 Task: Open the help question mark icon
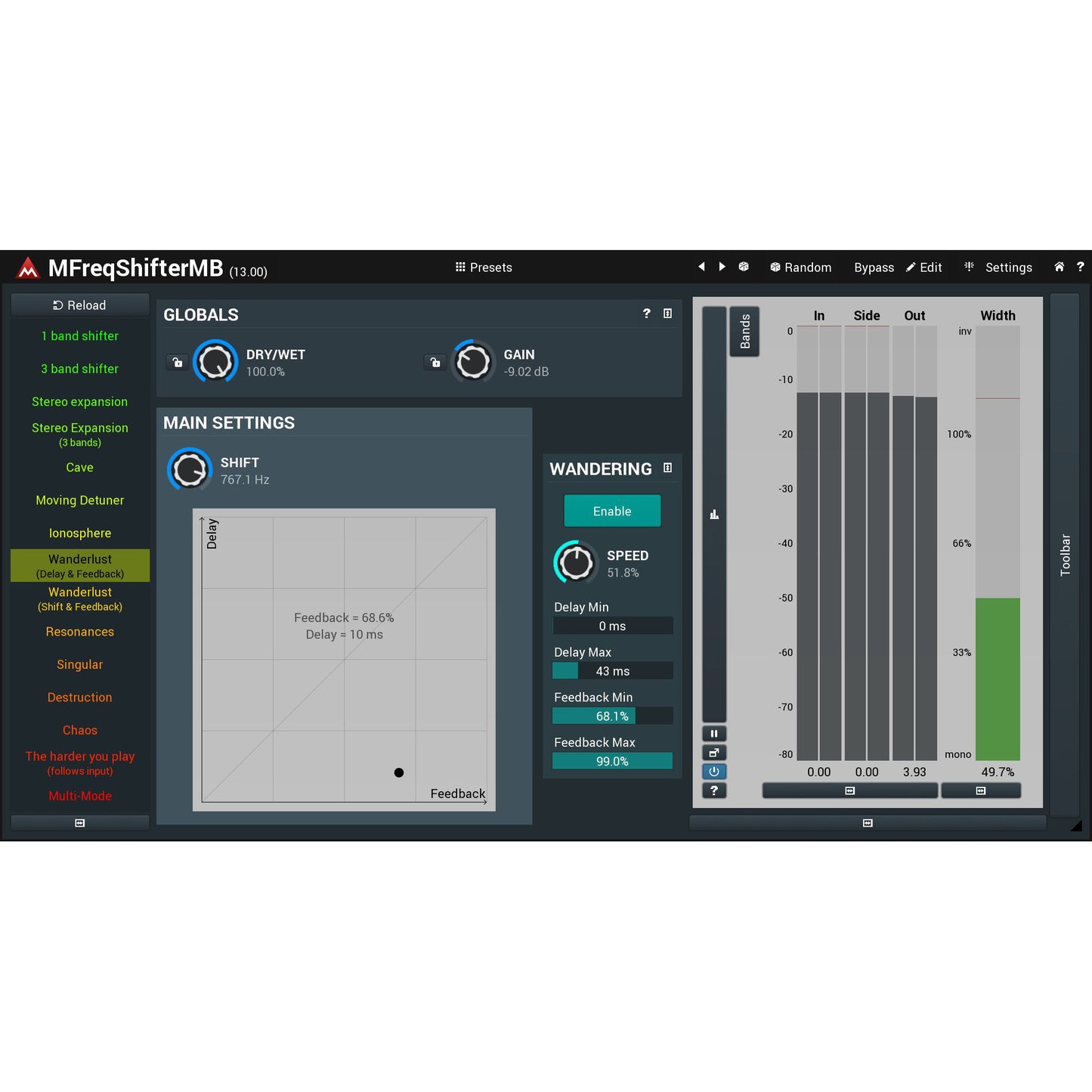(x=1081, y=267)
